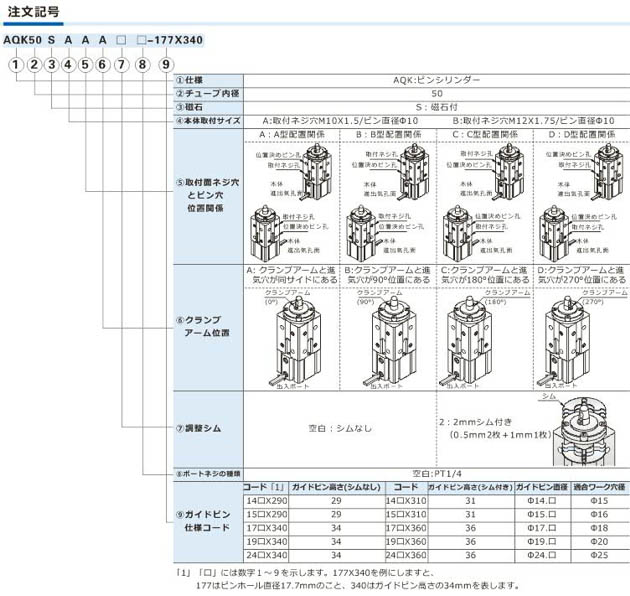Click the コード「1」 table header

[x=264, y=487]
